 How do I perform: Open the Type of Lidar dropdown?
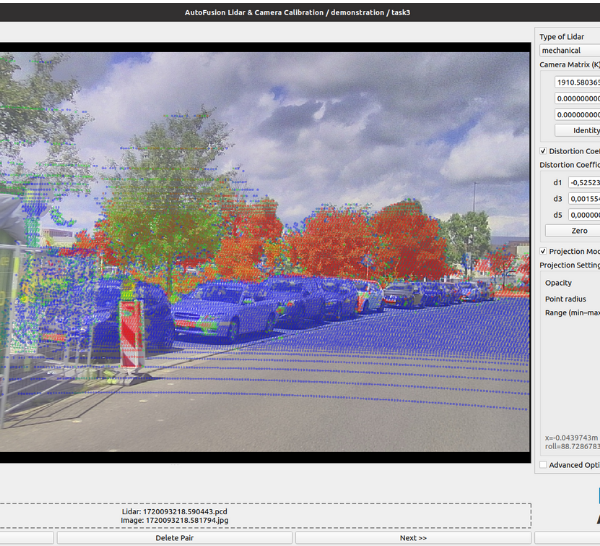point(568,50)
